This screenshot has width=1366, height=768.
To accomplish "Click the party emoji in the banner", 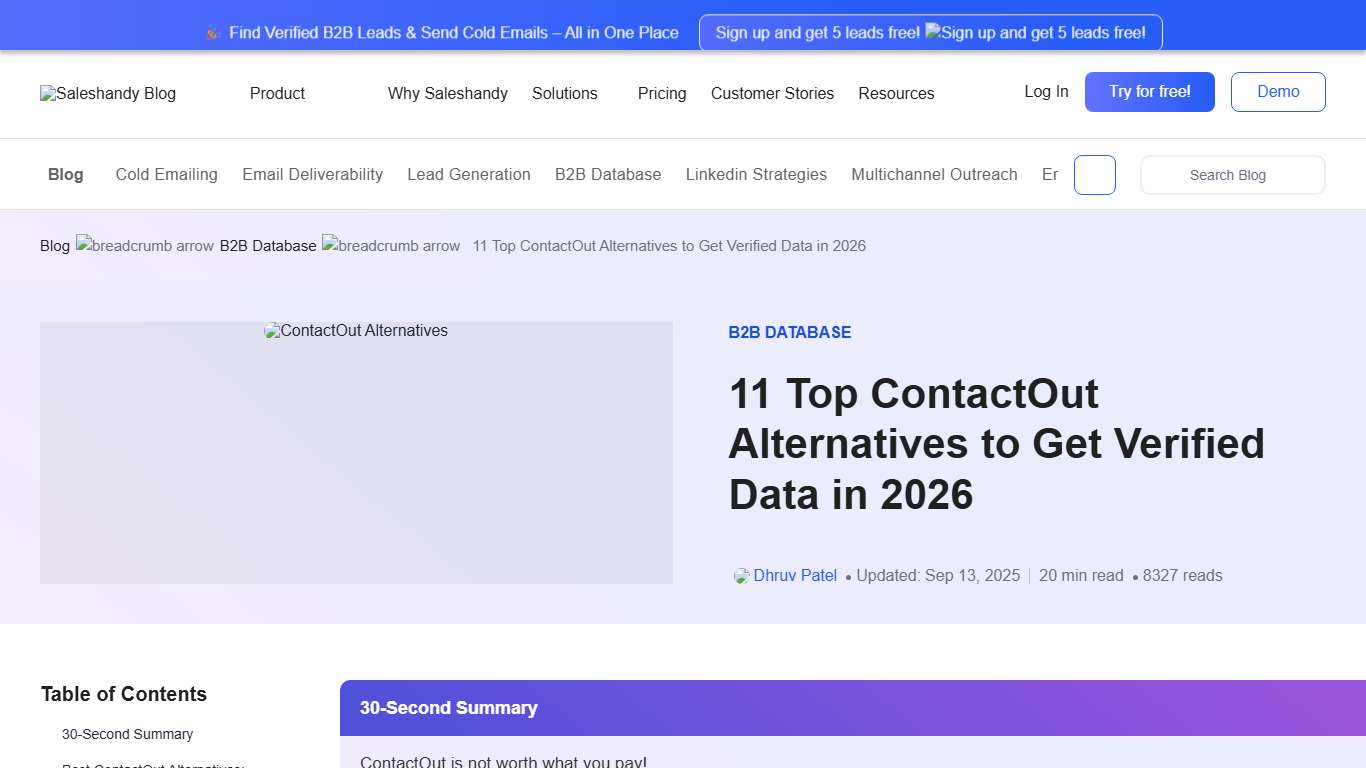I will [211, 32].
